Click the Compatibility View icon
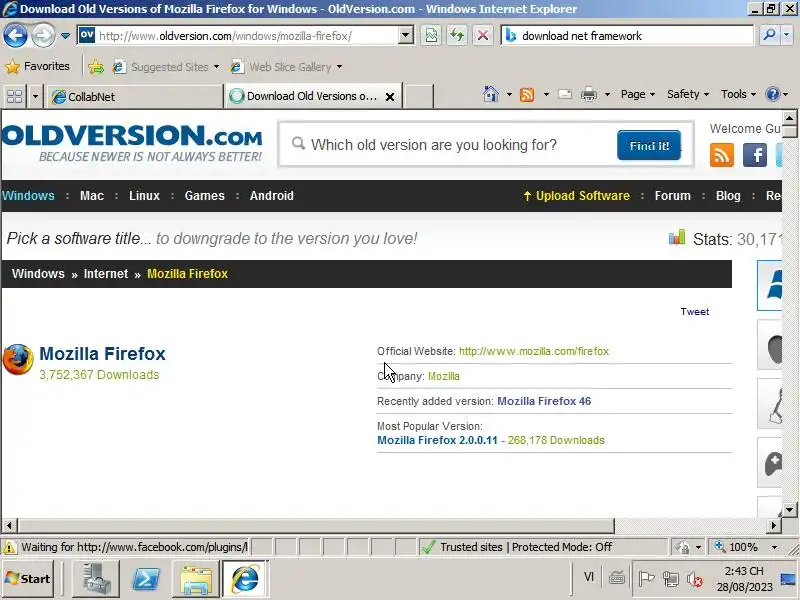The image size is (800, 600). pos(431,36)
